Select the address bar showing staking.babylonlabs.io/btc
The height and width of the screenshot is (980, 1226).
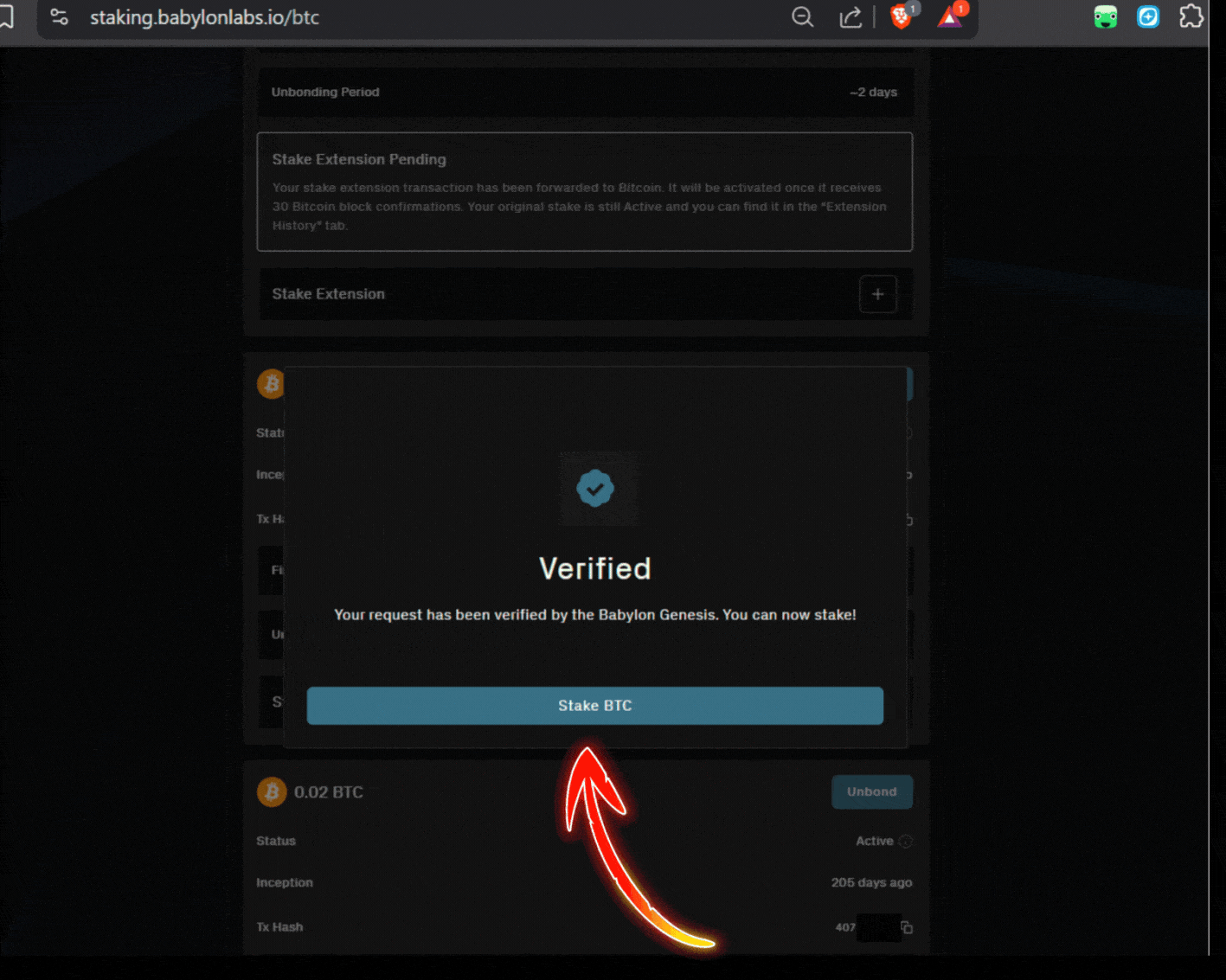204,17
